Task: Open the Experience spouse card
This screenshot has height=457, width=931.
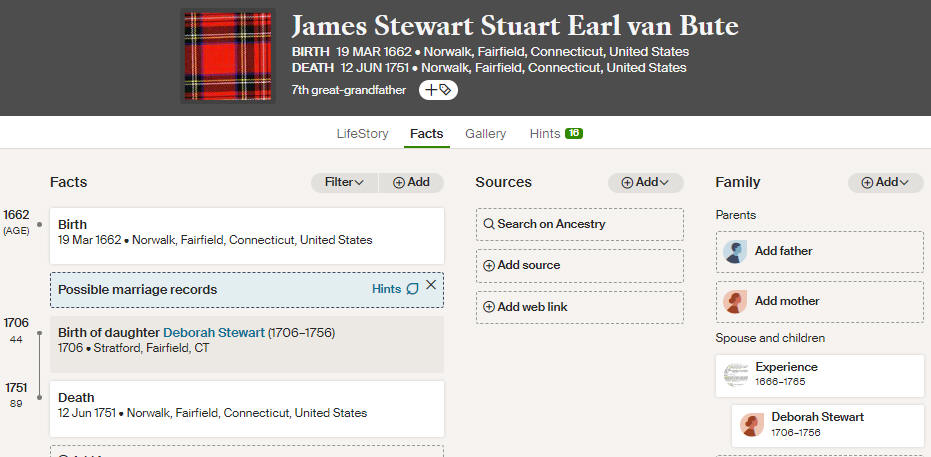Action: pos(820,376)
